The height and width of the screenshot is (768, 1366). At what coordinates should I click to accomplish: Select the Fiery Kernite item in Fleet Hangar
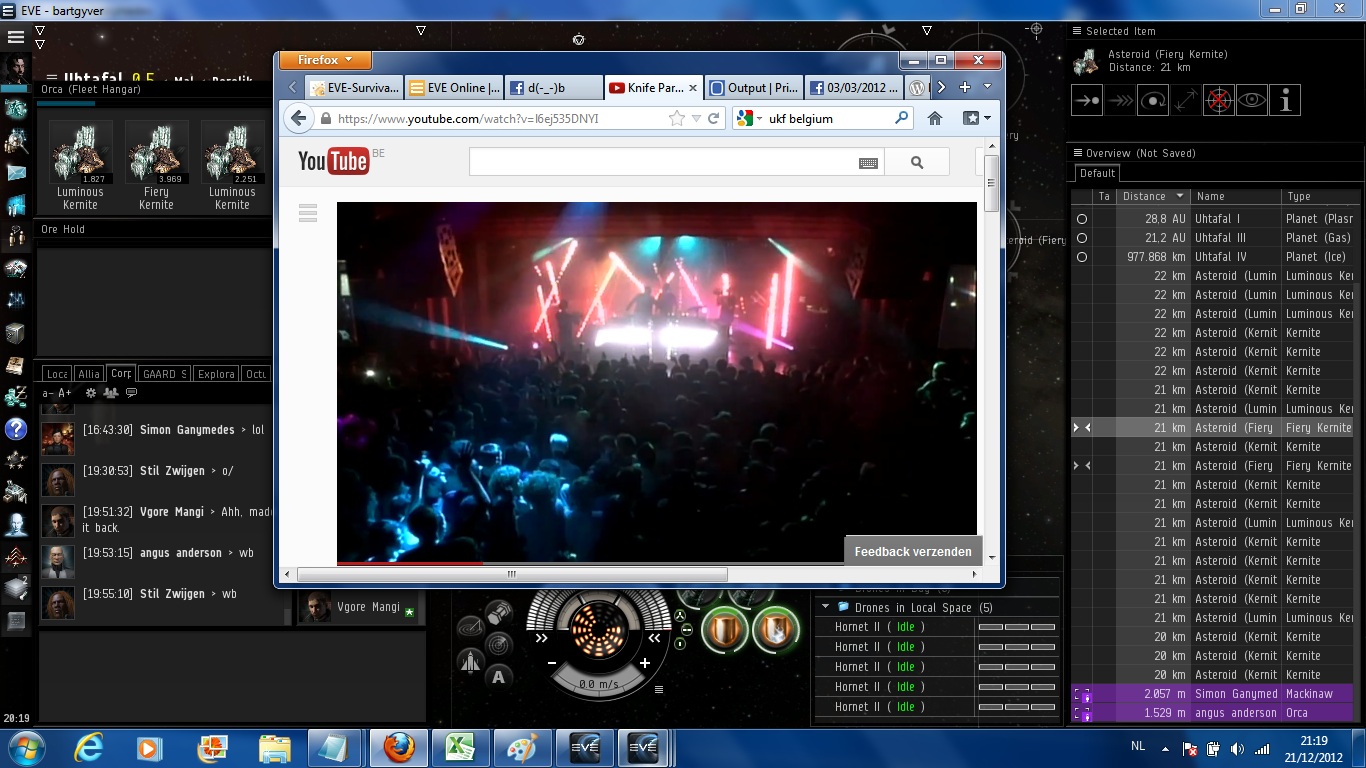[156, 166]
